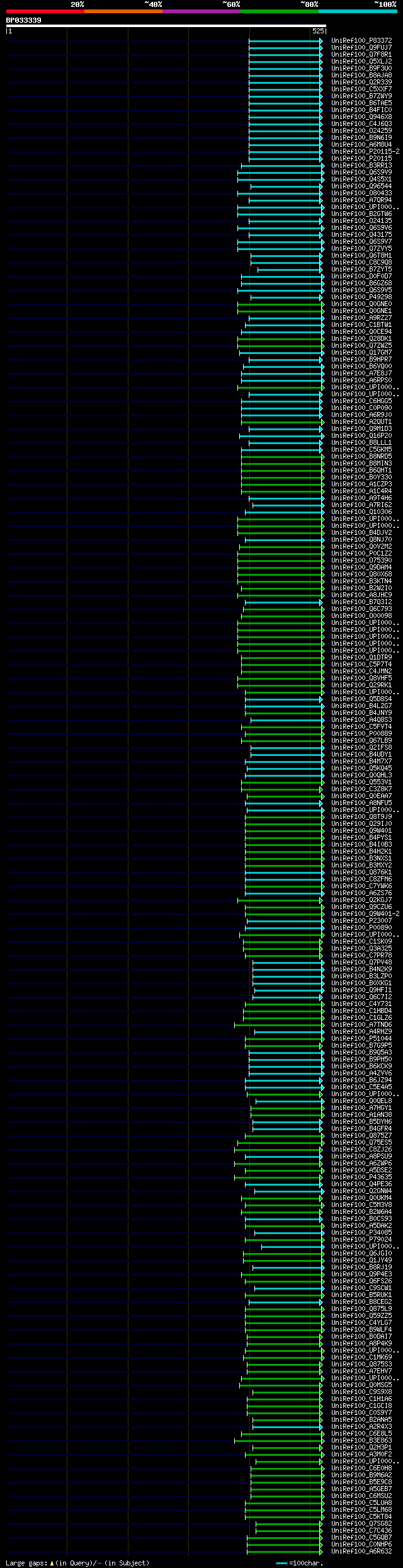This screenshot has width=403, height=1568.
Task: Select hit label UniRef100_Q2R339
Action: (x=361, y=82)
